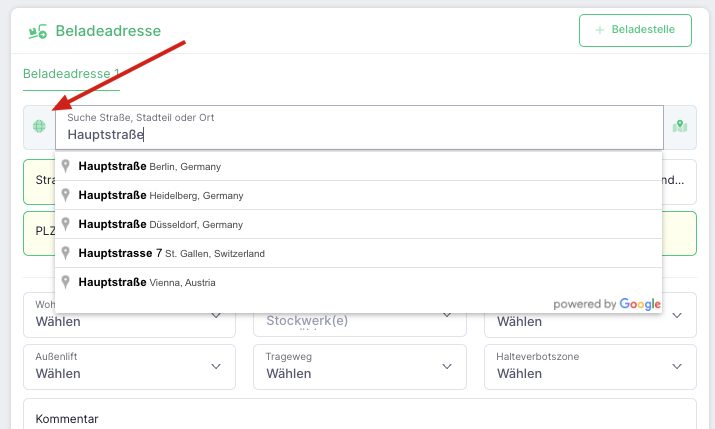
Task: Expand the Außenlift dropdown
Action: coord(130,367)
